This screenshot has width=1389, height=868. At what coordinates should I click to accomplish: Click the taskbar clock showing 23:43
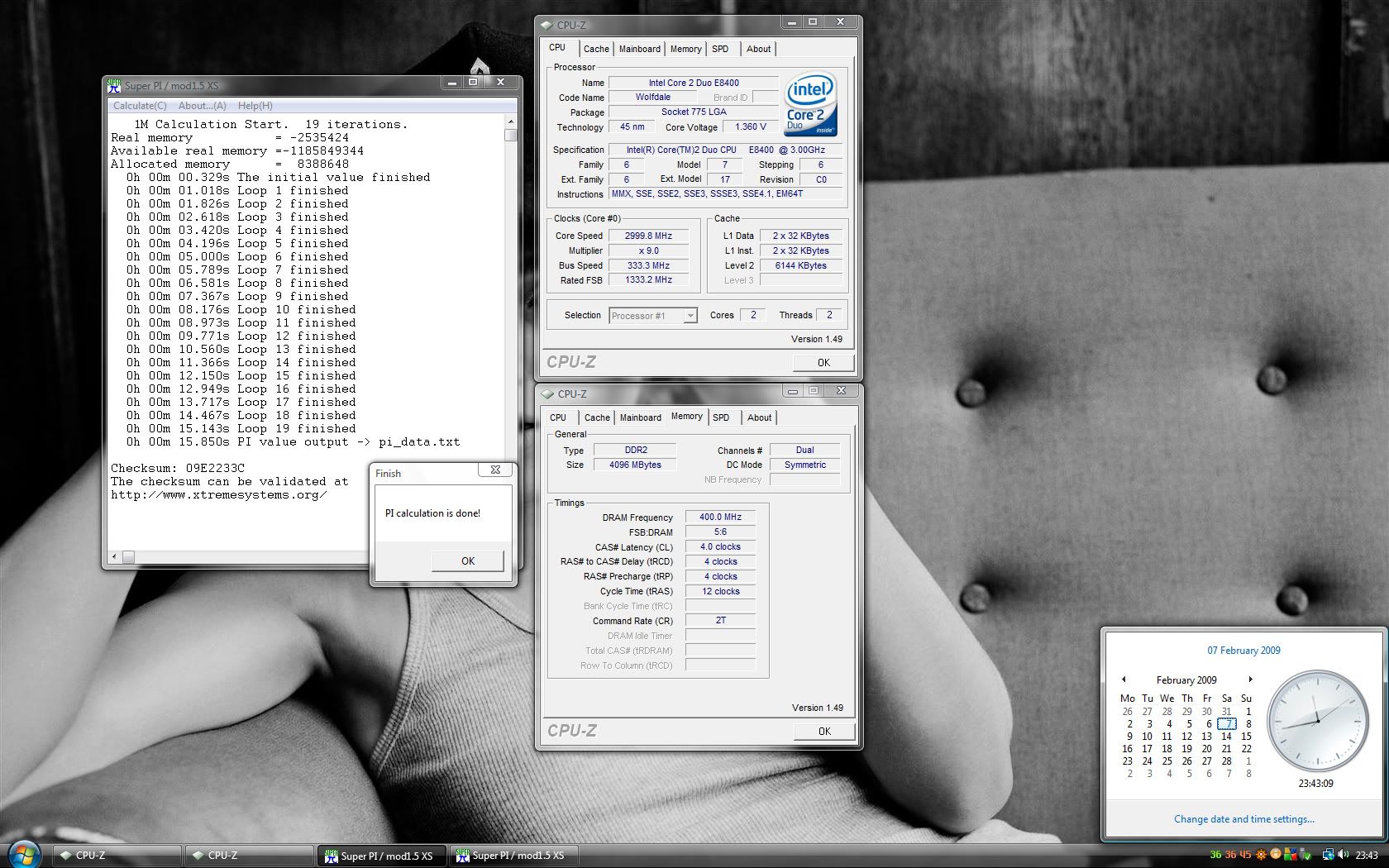(1367, 855)
